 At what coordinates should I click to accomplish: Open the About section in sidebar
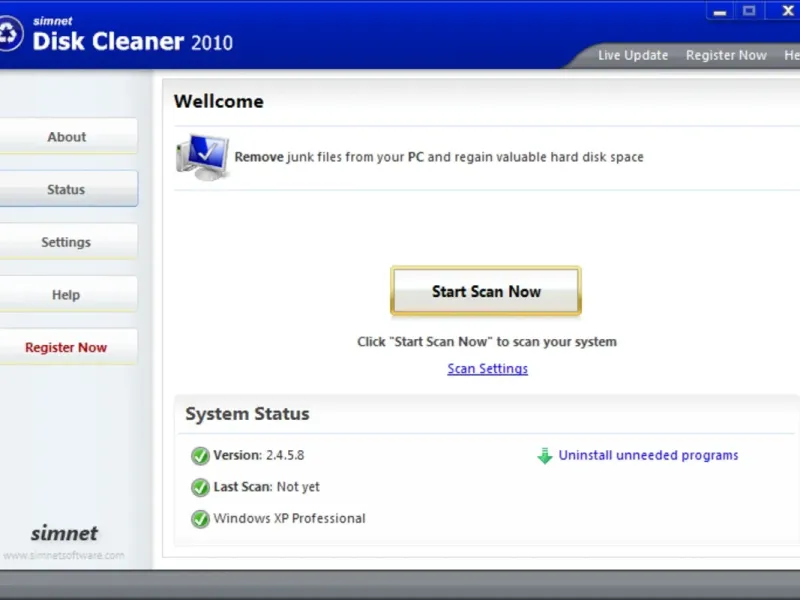point(67,137)
